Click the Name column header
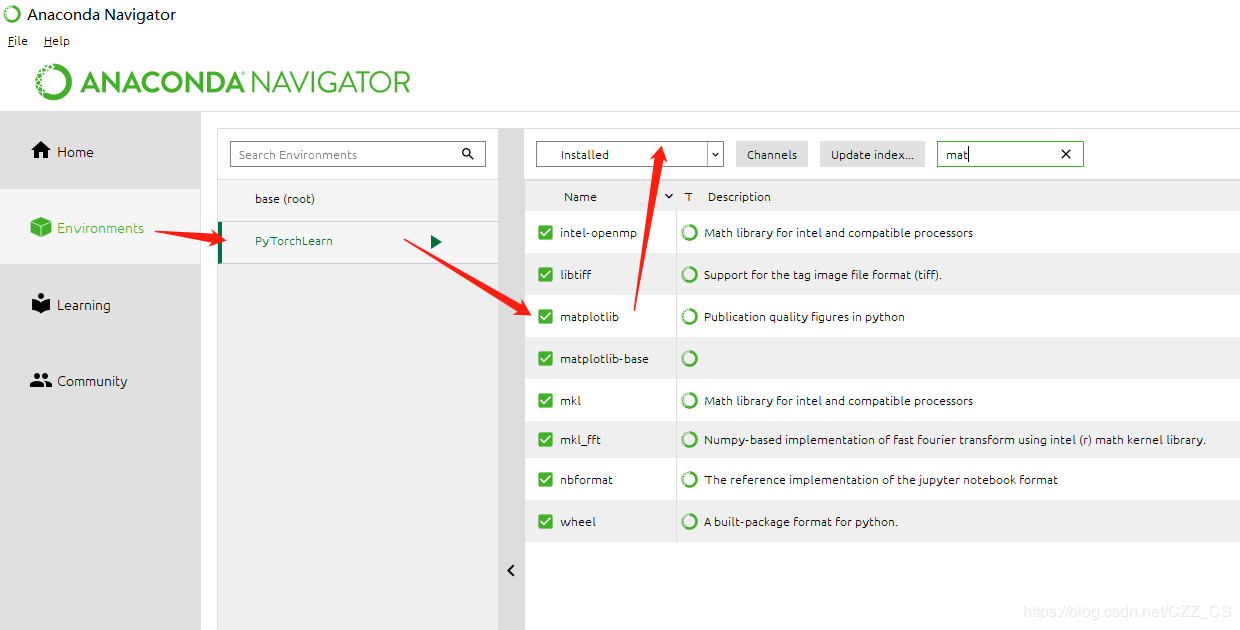Image resolution: width=1240 pixels, height=630 pixels. pos(580,197)
